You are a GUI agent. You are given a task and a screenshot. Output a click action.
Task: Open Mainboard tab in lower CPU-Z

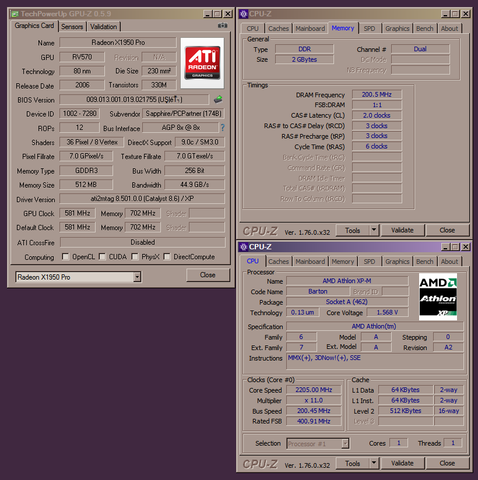[310, 262]
